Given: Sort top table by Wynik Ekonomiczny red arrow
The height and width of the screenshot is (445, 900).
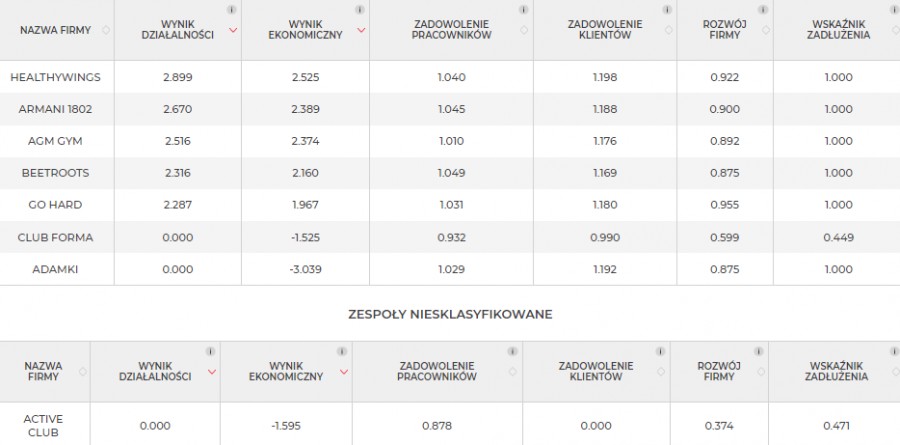Looking at the screenshot, I should click(x=361, y=30).
